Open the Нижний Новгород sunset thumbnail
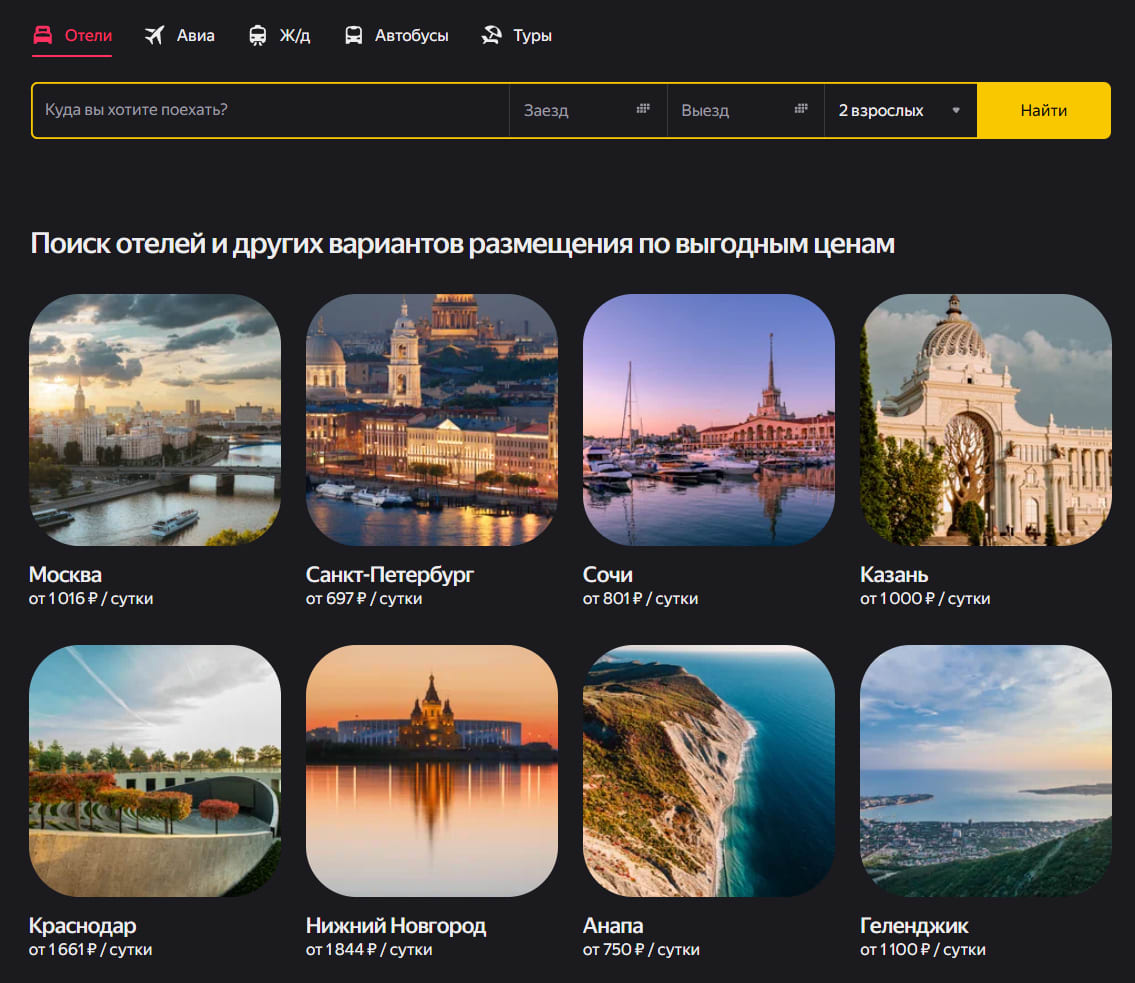Viewport: 1135px width, 983px height. tap(432, 771)
